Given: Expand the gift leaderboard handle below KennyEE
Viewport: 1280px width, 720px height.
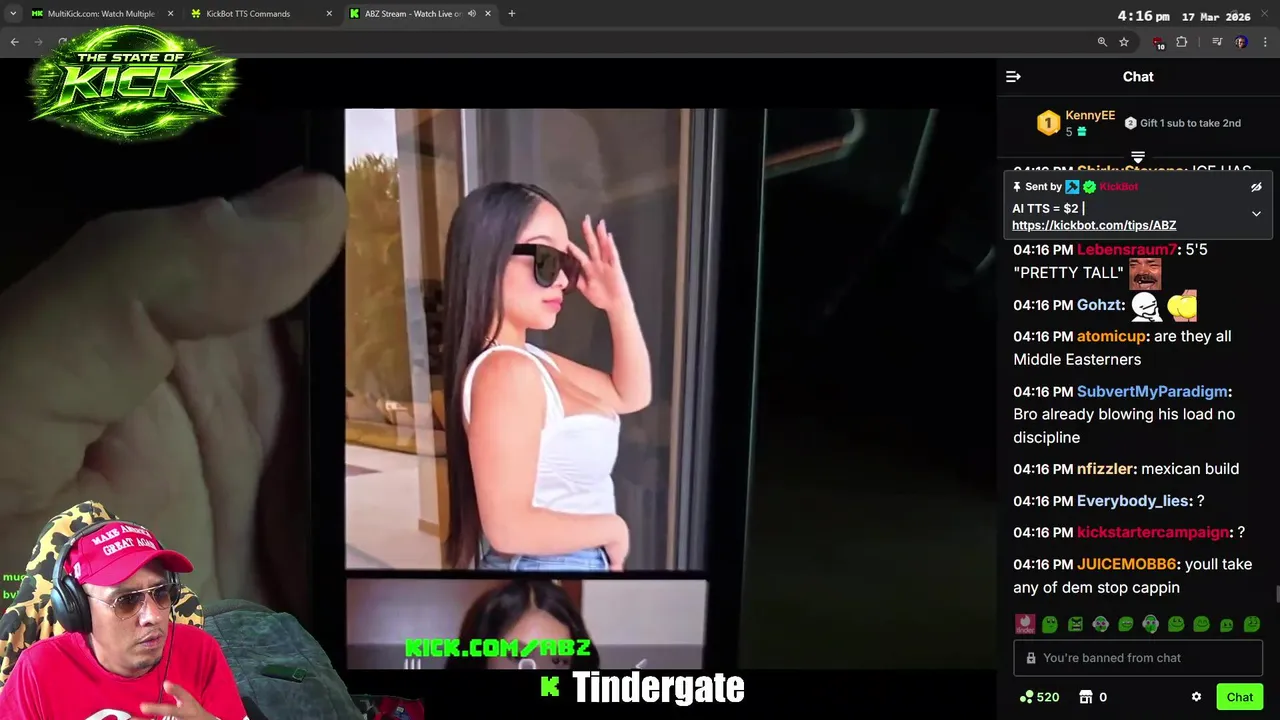Looking at the screenshot, I should tap(1138, 156).
